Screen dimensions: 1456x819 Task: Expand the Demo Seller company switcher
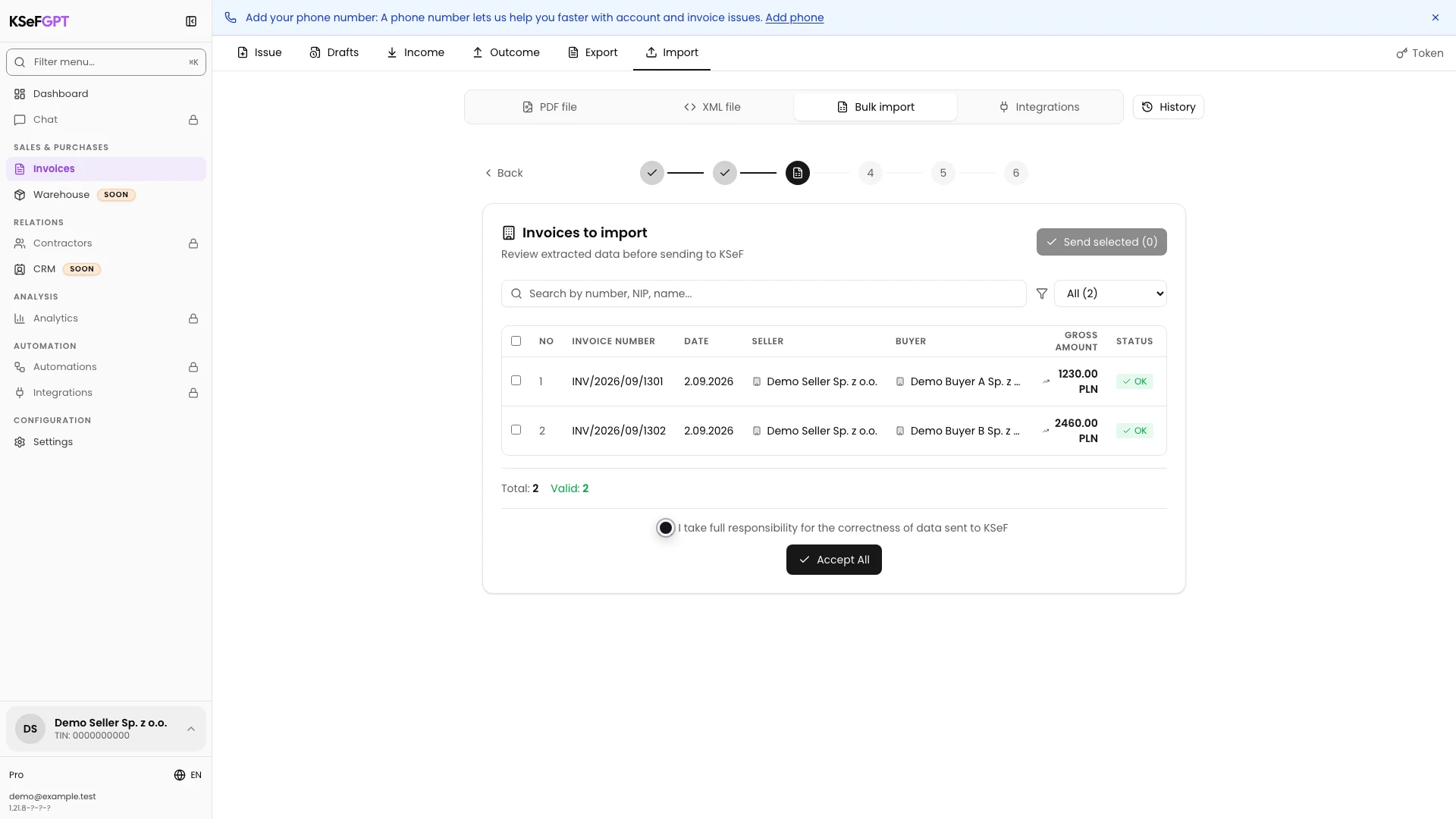106,729
